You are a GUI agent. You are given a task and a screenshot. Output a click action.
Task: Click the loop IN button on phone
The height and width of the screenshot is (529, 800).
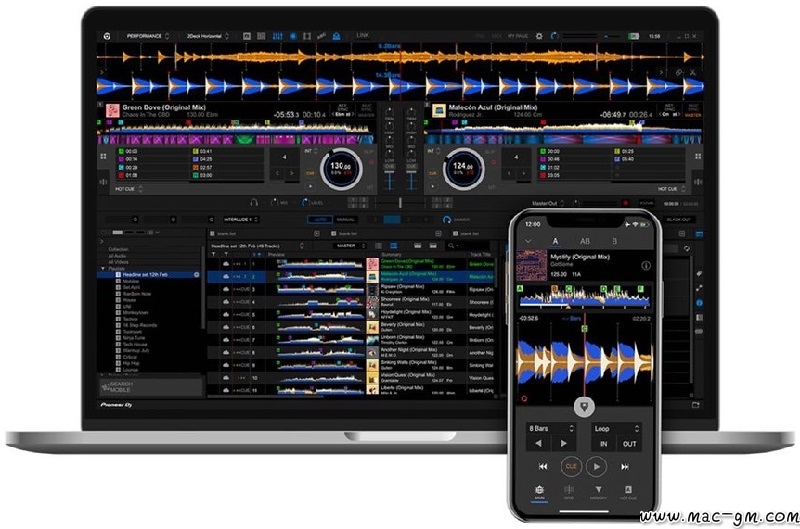pos(604,444)
